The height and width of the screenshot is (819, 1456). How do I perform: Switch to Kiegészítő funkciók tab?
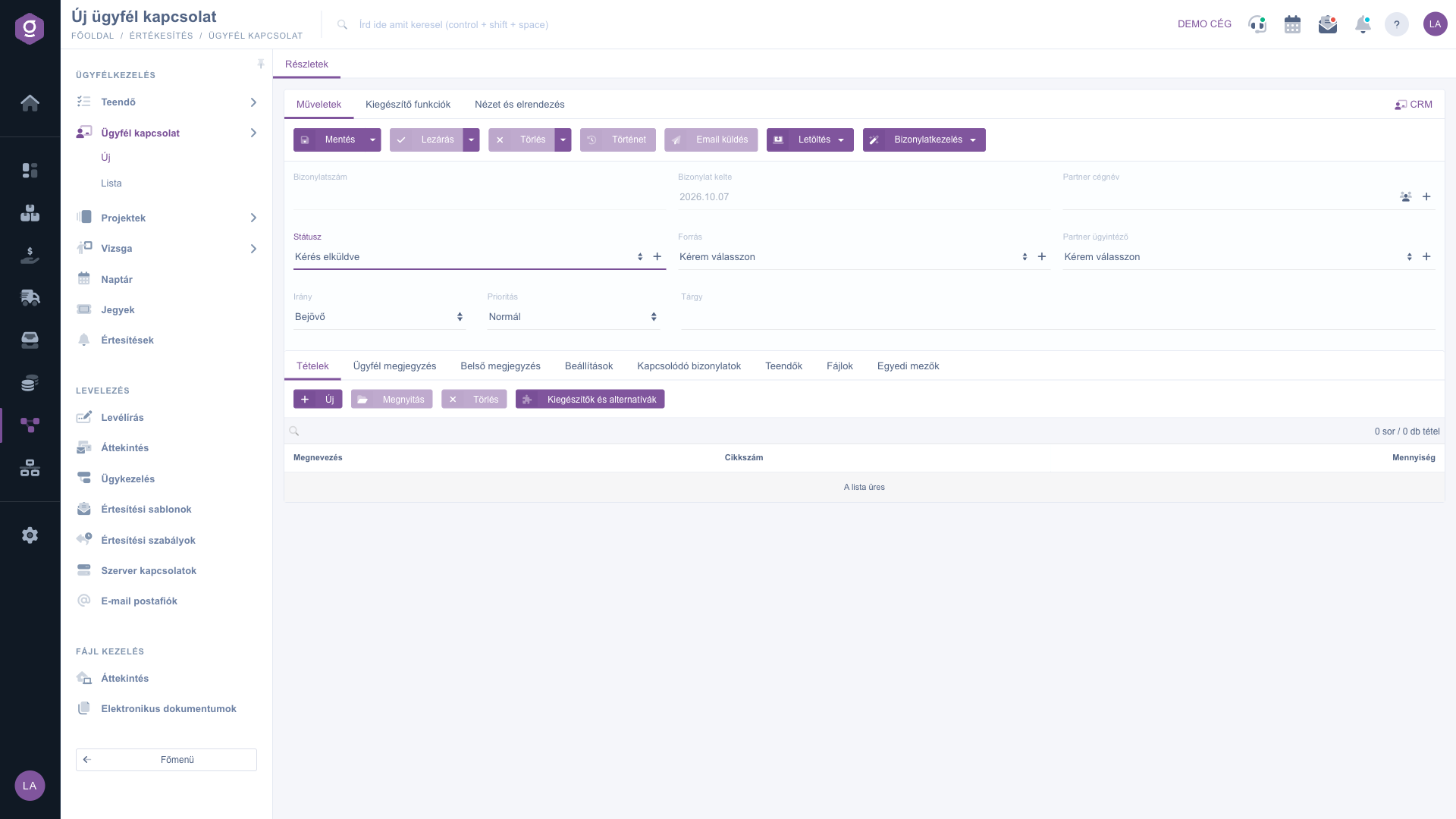coord(408,105)
